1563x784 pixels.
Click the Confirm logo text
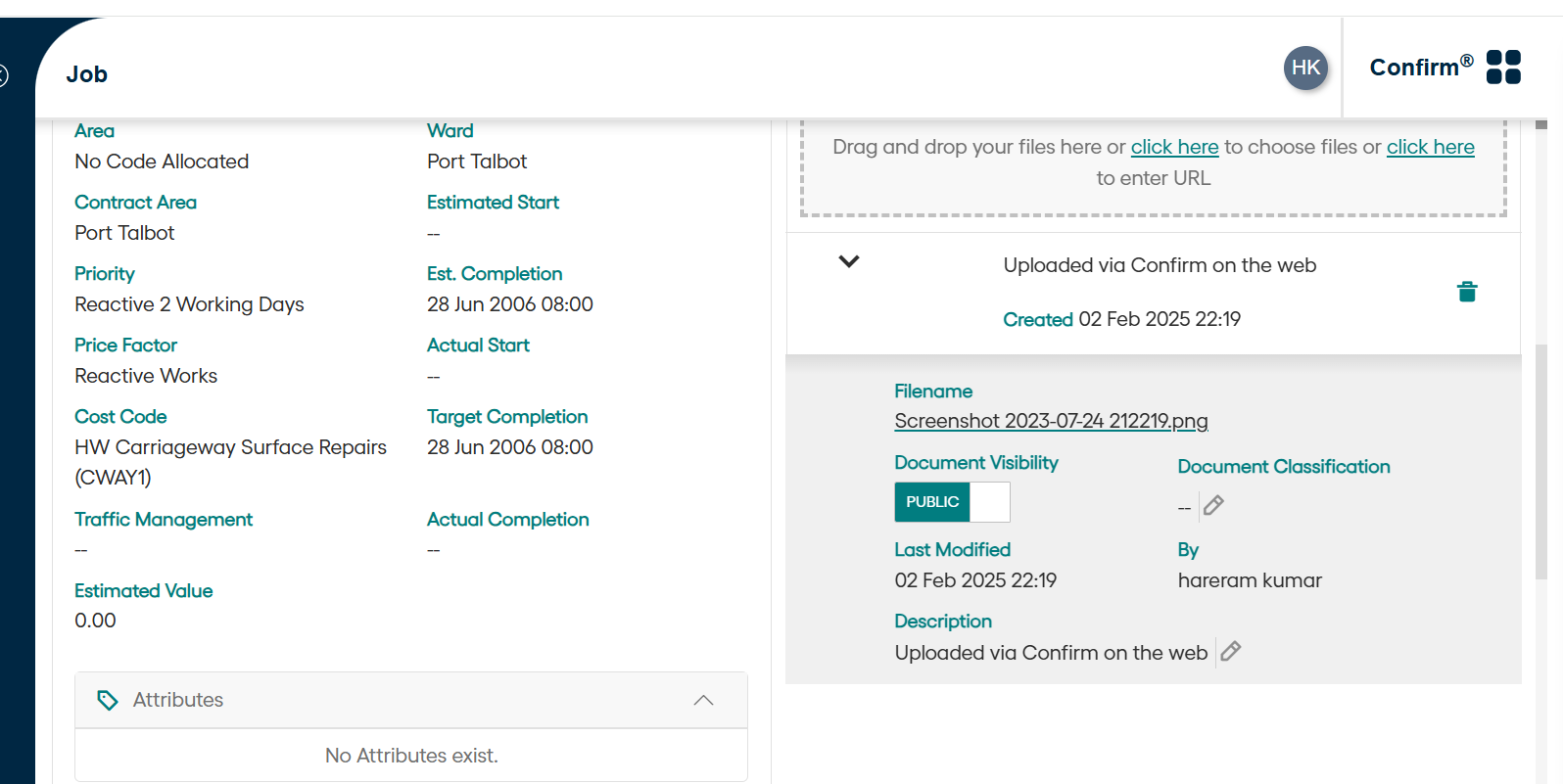point(1414,68)
